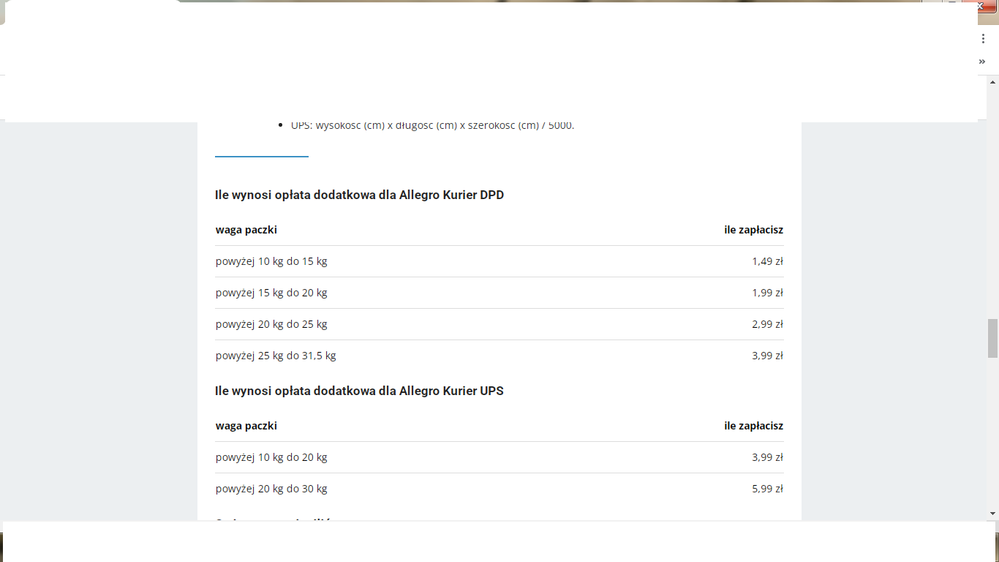The height and width of the screenshot is (562, 999).
Task: Click row 'powyżej 20 kg do 30 kg'
Action: 499,489
